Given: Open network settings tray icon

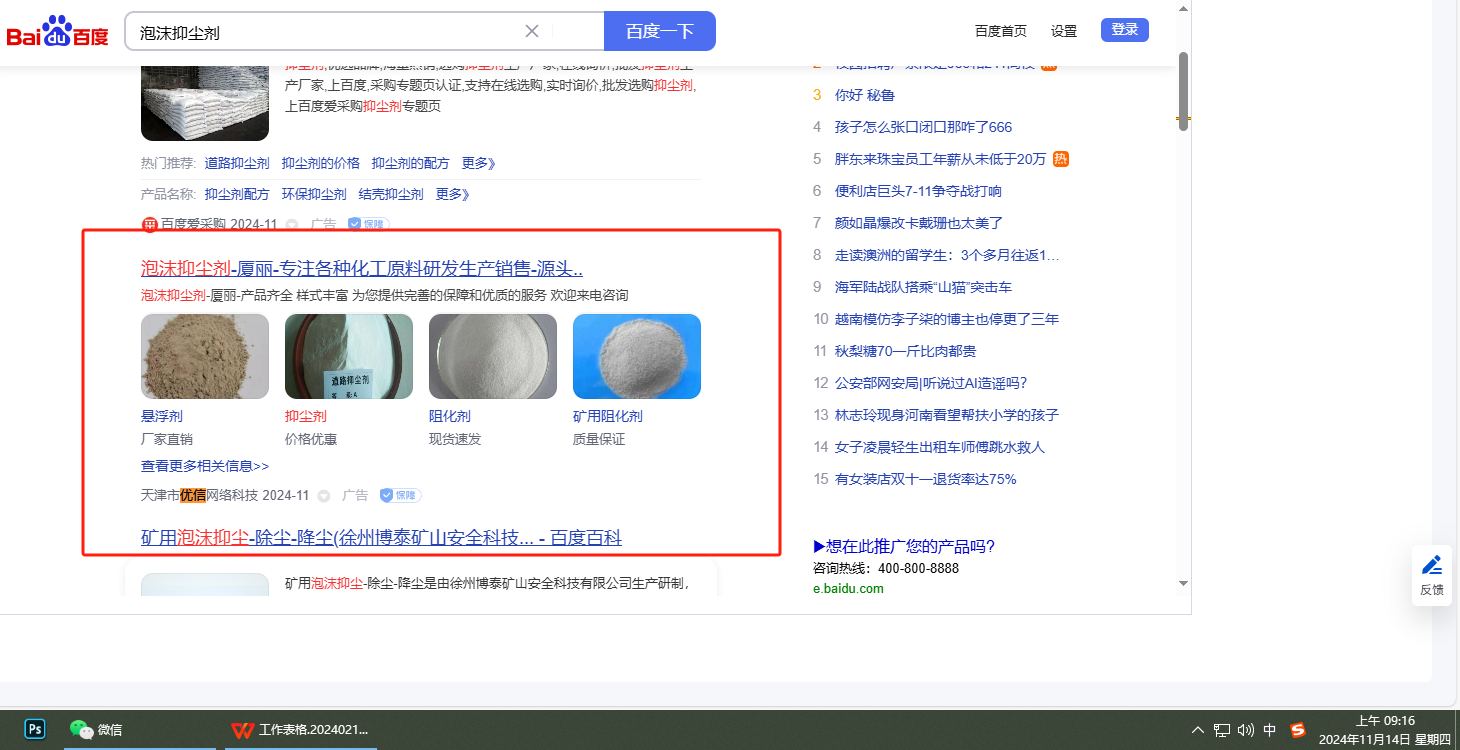Looking at the screenshot, I should tap(1222, 730).
